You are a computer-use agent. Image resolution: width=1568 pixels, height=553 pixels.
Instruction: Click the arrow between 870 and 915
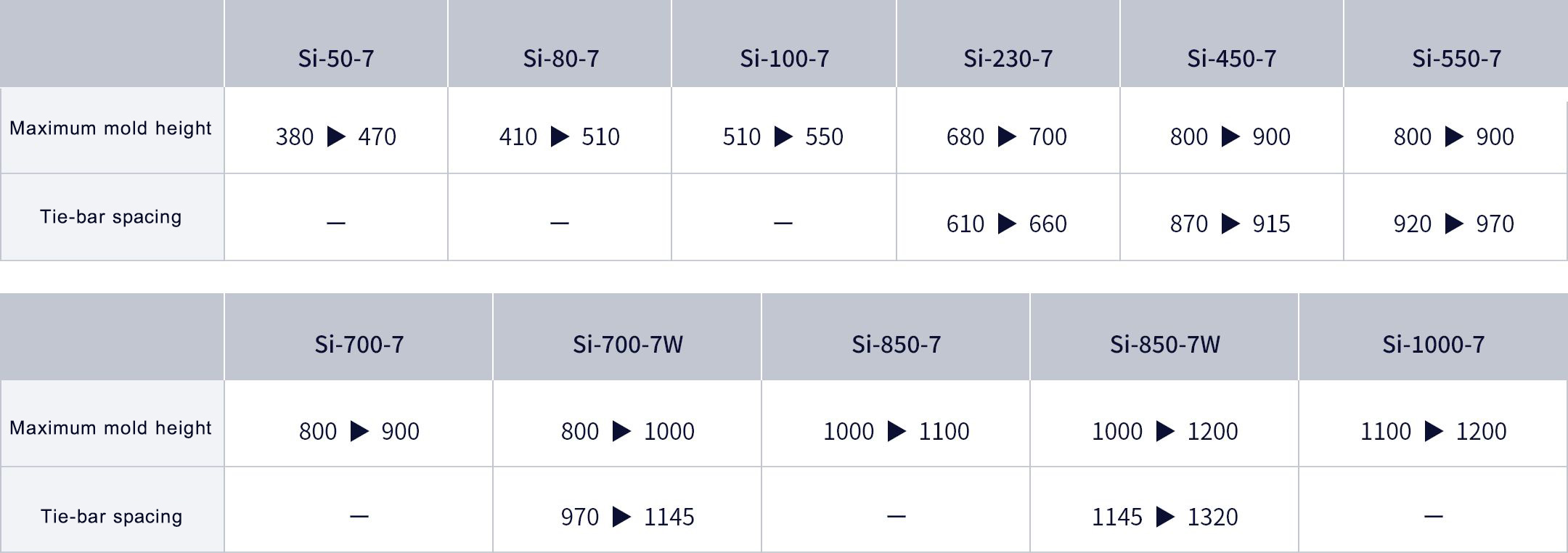[1230, 224]
